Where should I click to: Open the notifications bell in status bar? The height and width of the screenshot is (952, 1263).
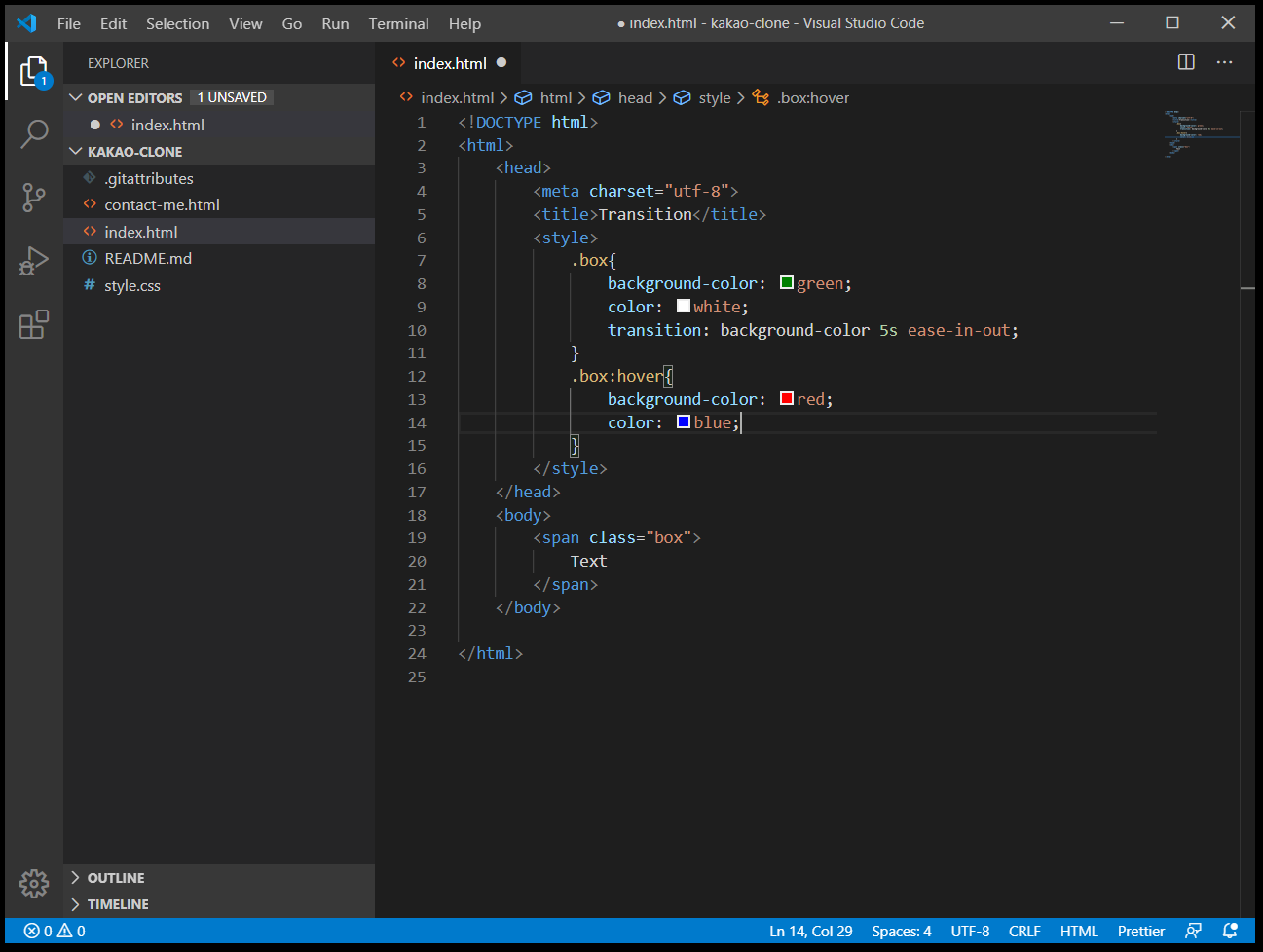pos(1230,932)
